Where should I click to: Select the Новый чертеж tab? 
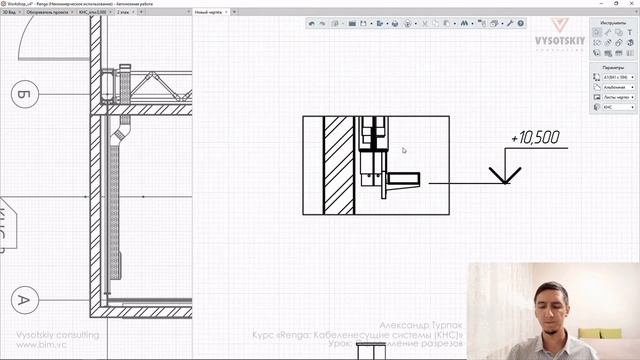tap(208, 12)
